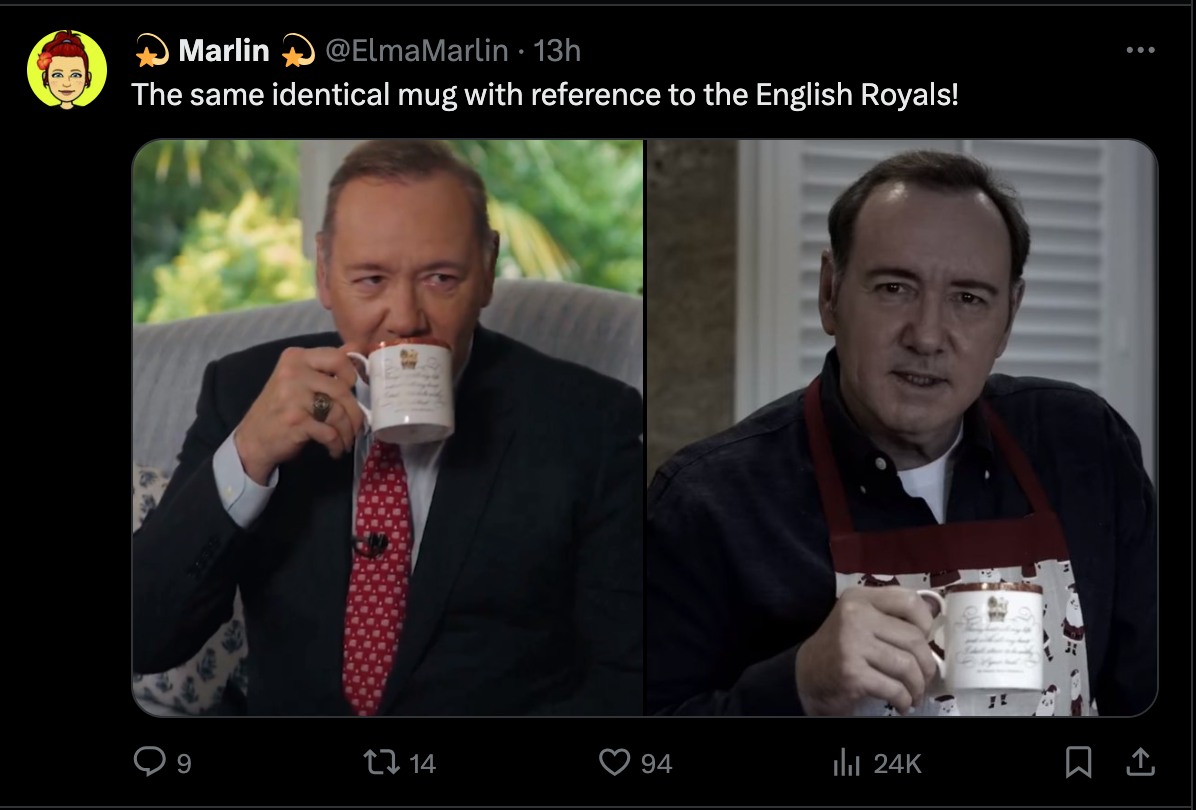Screen dimensions: 1196x810
Task: Click the "13h" timestamp
Action: pyautogui.click(x=557, y=50)
